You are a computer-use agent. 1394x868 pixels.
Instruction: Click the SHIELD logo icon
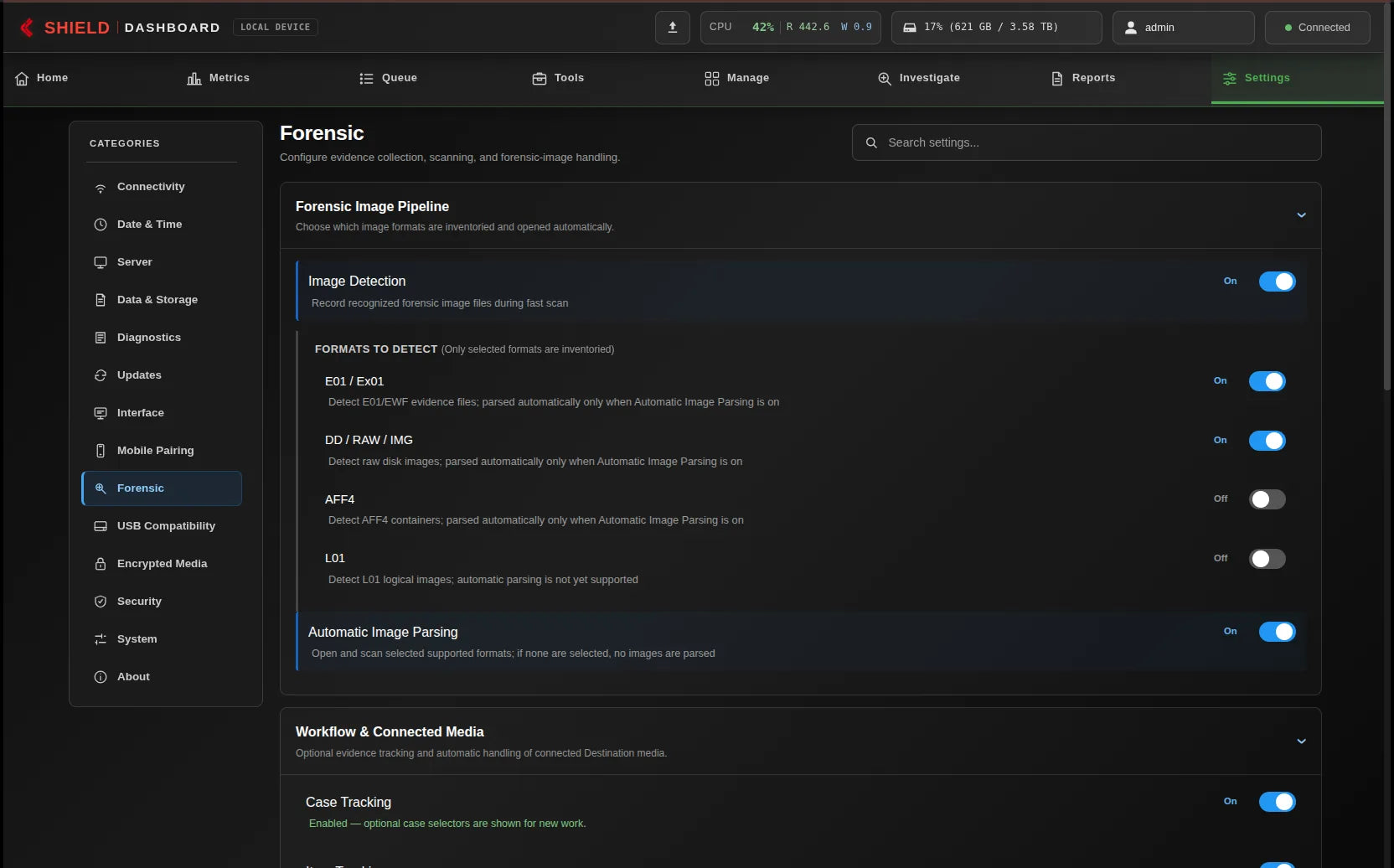[27, 28]
